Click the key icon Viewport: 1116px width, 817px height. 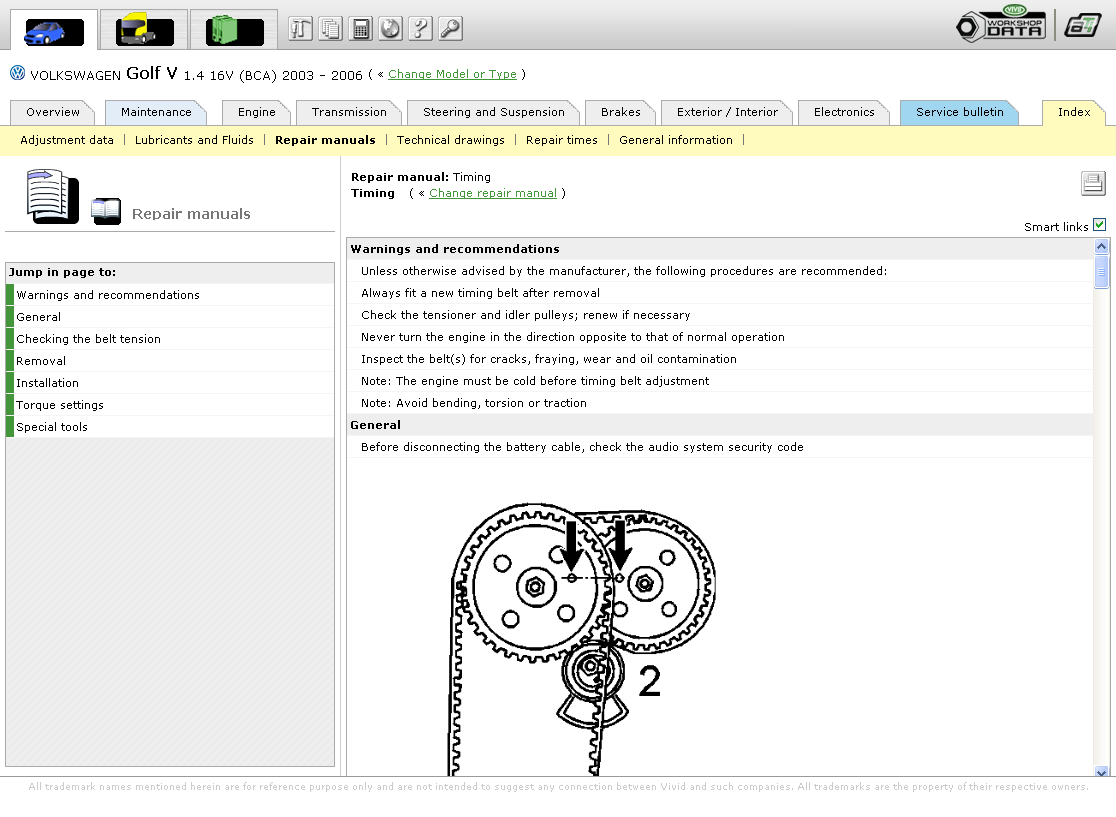(451, 28)
